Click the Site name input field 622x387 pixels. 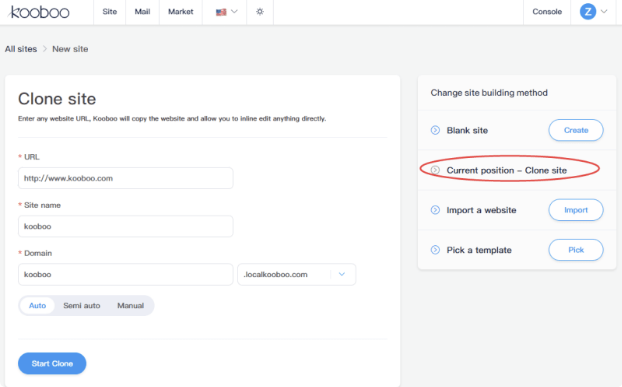pos(125,226)
